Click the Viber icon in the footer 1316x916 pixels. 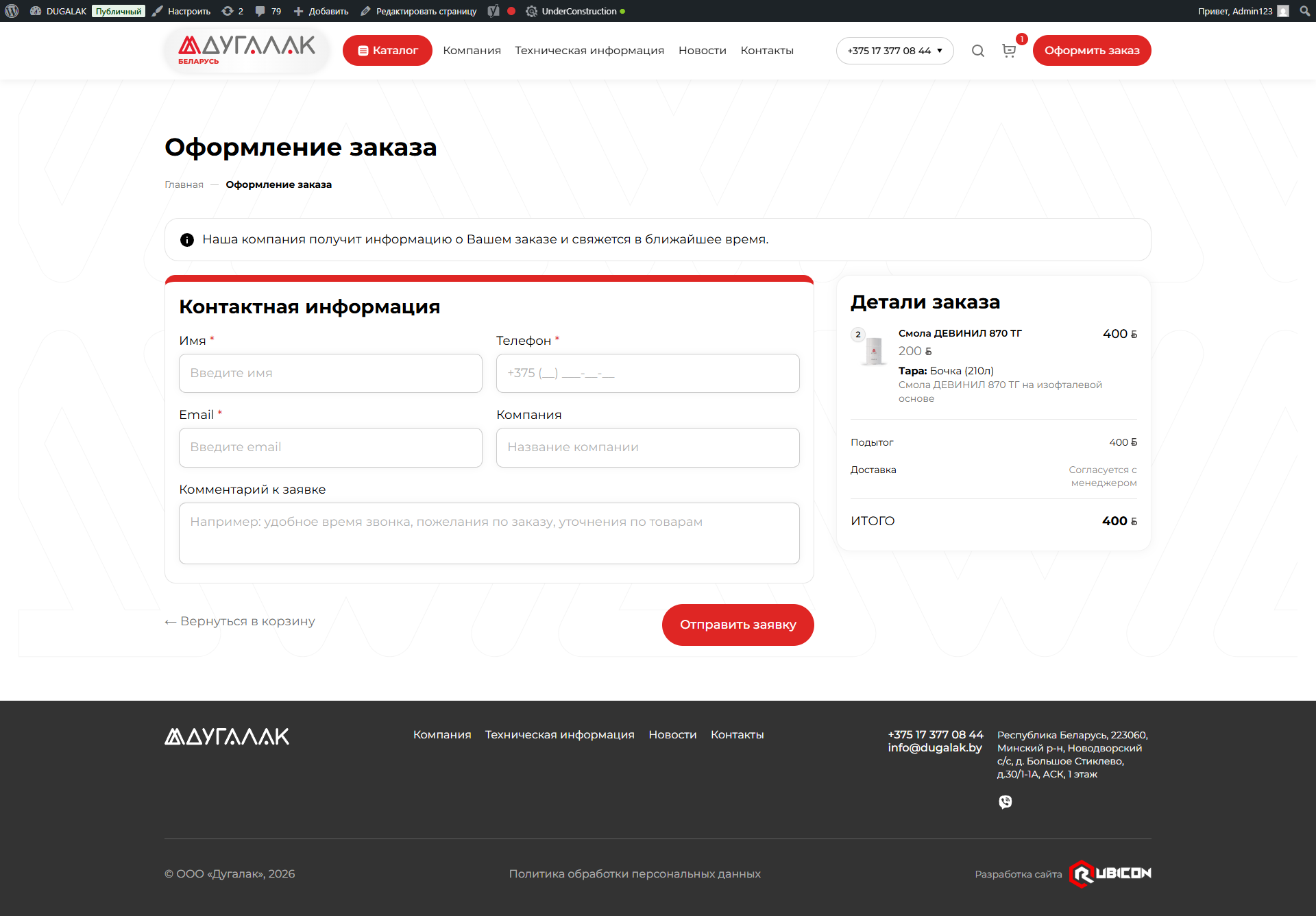[1006, 801]
